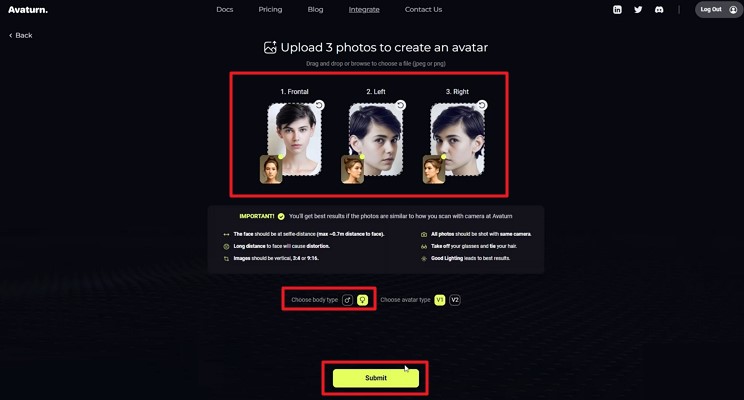
Task: Reset the Left photo with its reload icon
Action: 401,105
